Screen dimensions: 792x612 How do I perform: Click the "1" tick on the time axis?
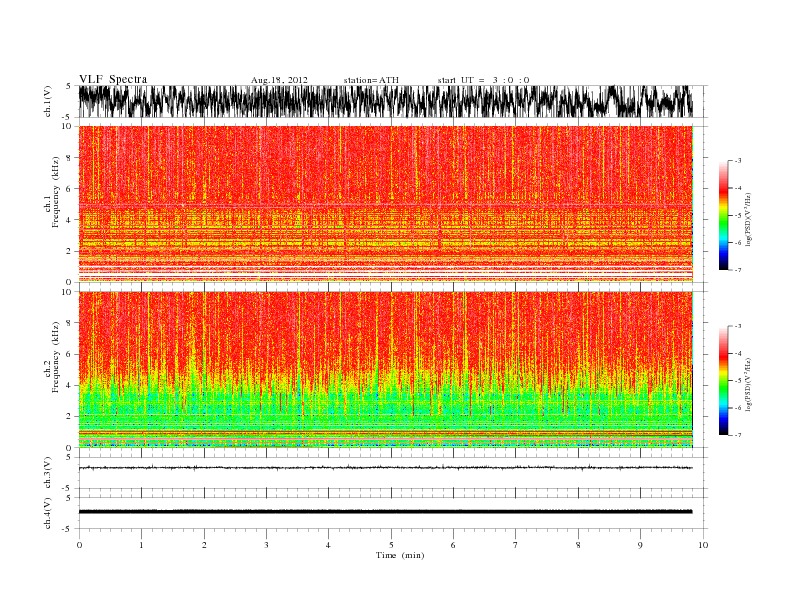coord(141,545)
